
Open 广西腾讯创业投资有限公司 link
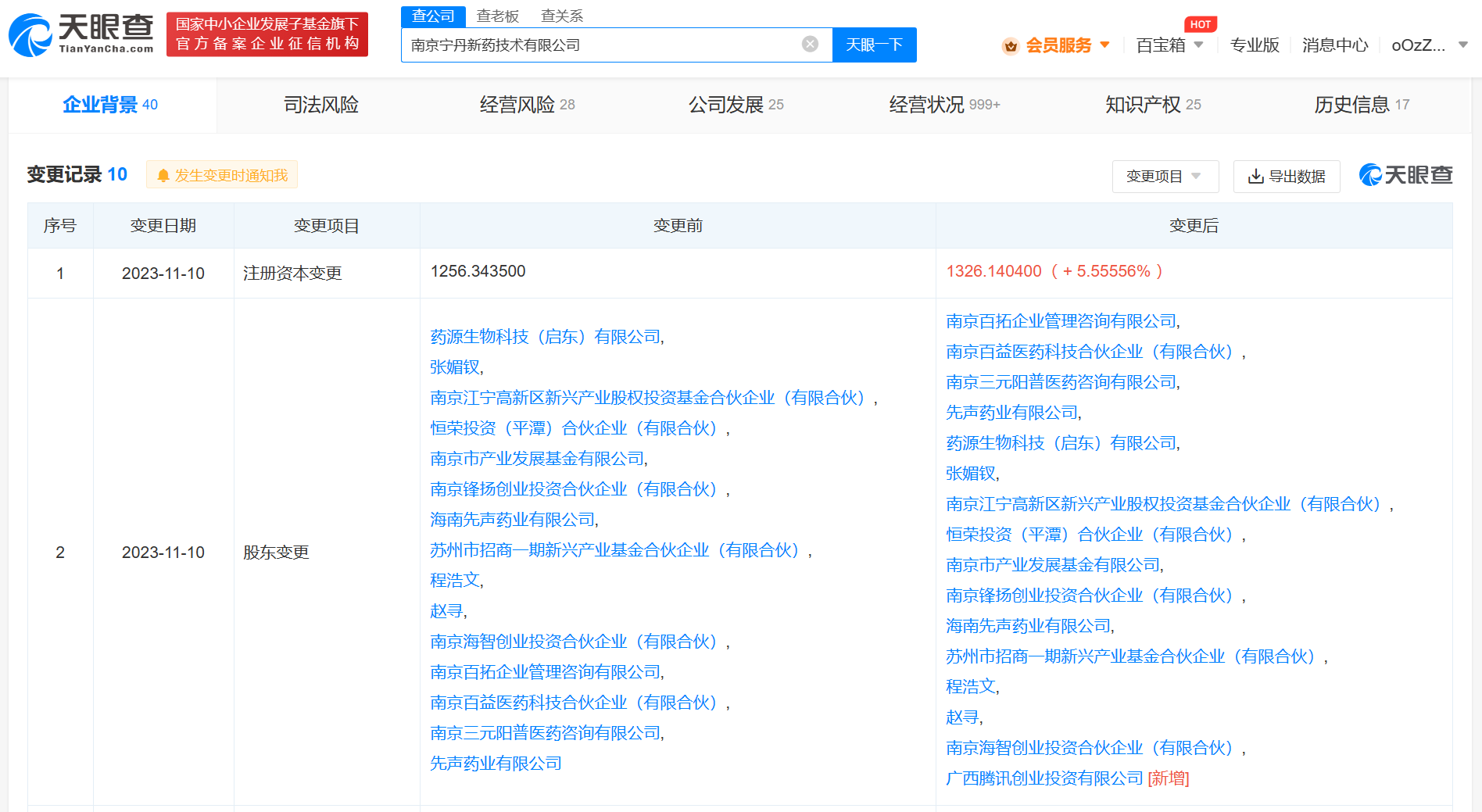point(1044,778)
